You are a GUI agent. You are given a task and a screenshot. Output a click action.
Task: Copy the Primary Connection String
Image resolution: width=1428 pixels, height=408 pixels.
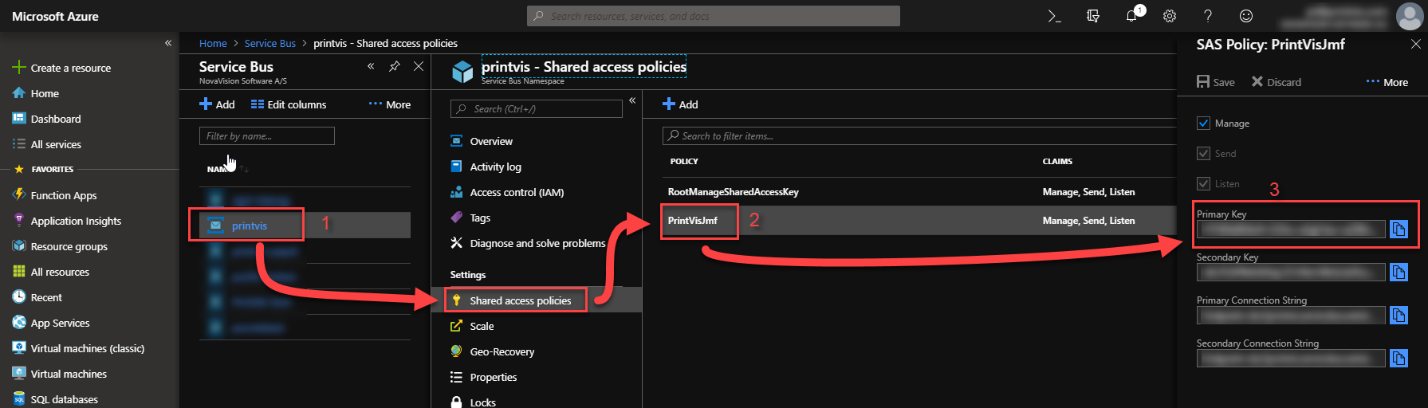[1399, 315]
